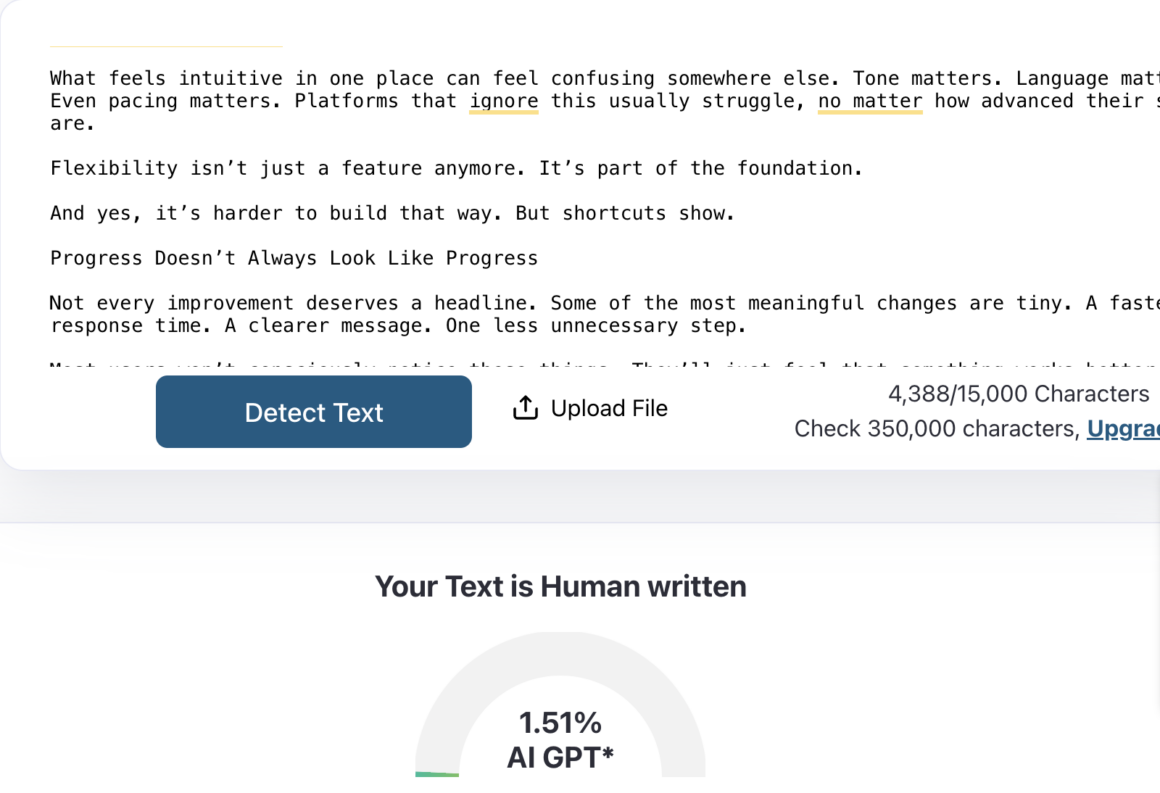Click the Detect Text button
Viewport: 1160px width, 793px height.
click(313, 412)
